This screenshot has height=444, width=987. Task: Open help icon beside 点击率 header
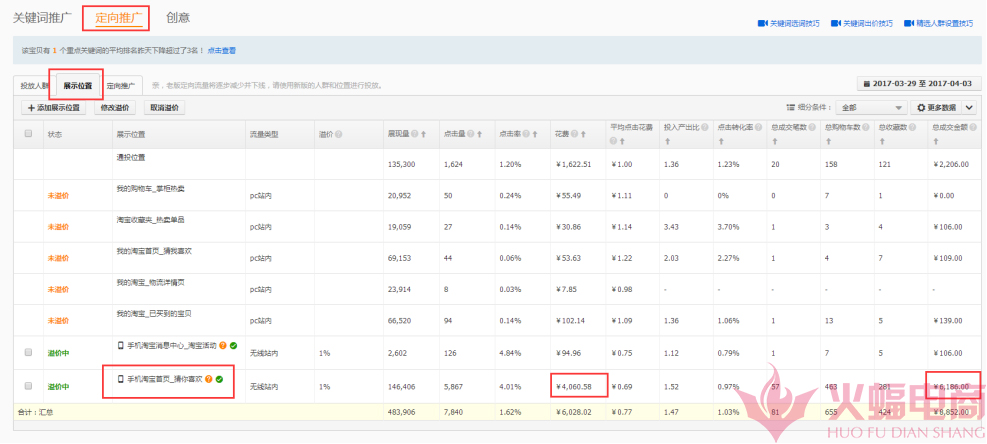525,134
